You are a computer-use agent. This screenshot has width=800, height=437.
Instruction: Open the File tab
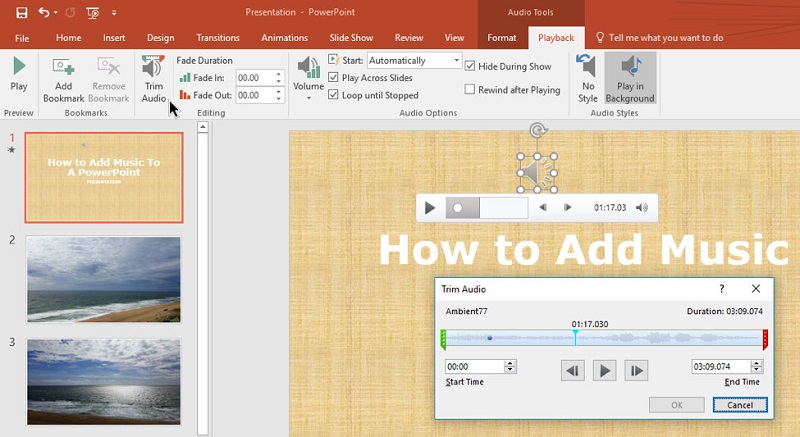point(22,38)
